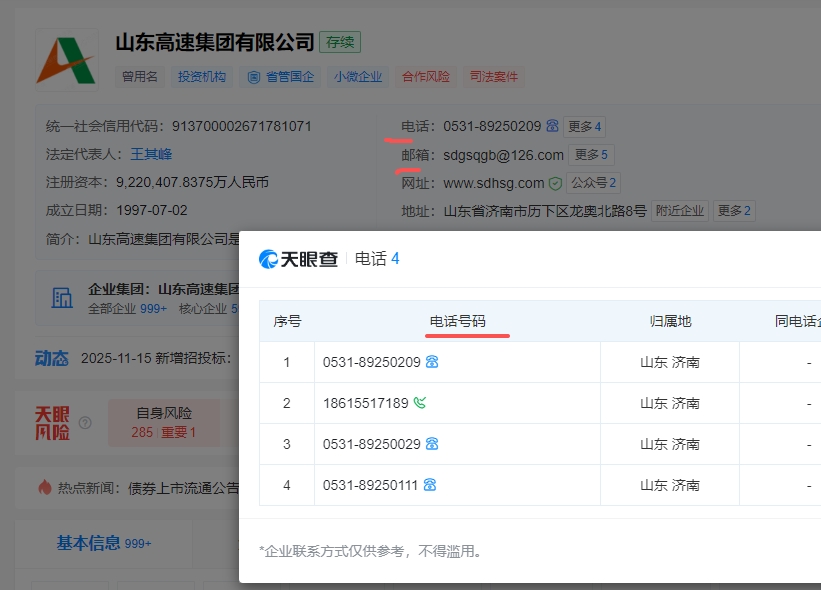Click the company name 山东高速集团有限公司 heading
The width and height of the screenshot is (821, 590).
[x=215, y=42]
